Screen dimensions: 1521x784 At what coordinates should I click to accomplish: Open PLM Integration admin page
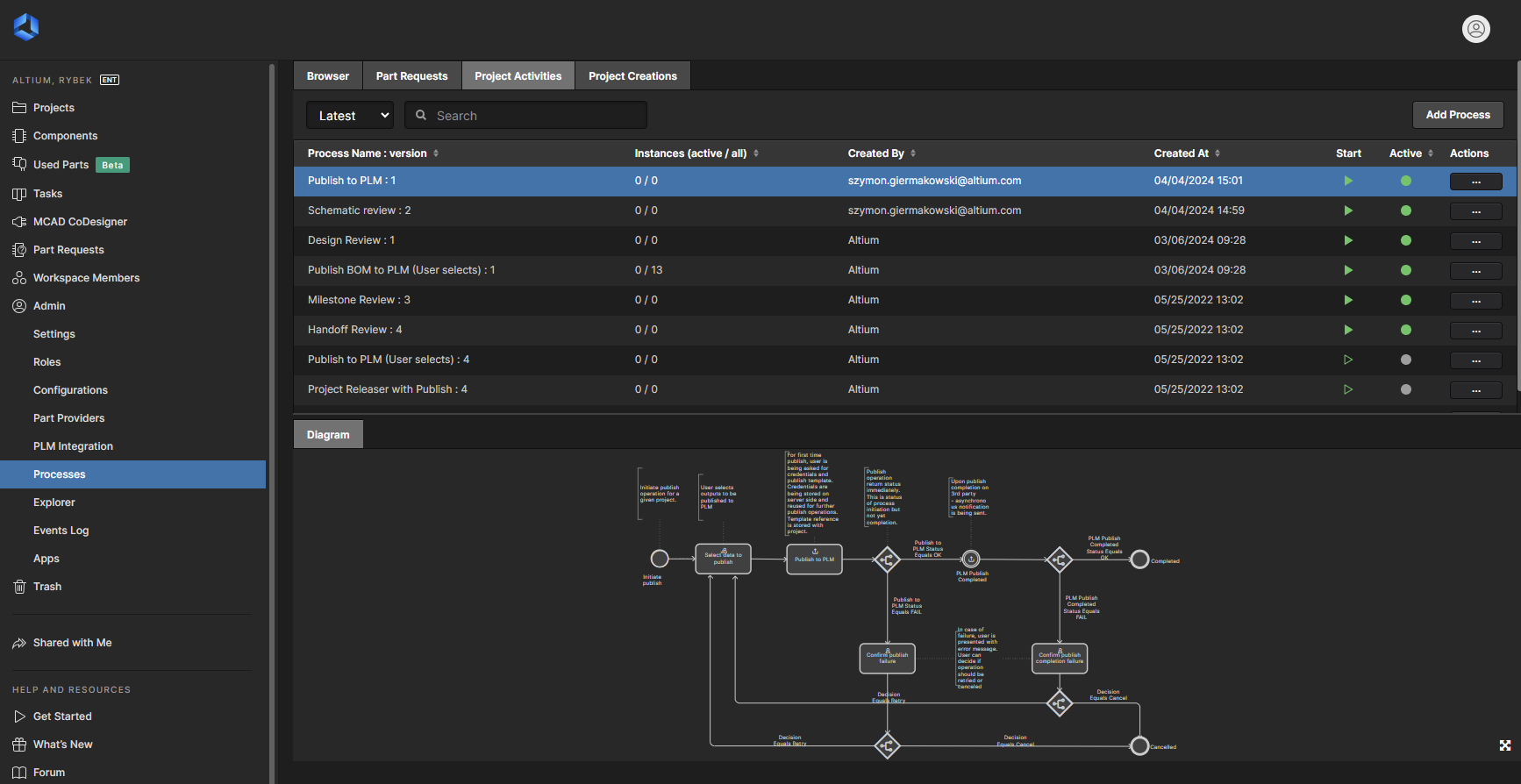[74, 446]
